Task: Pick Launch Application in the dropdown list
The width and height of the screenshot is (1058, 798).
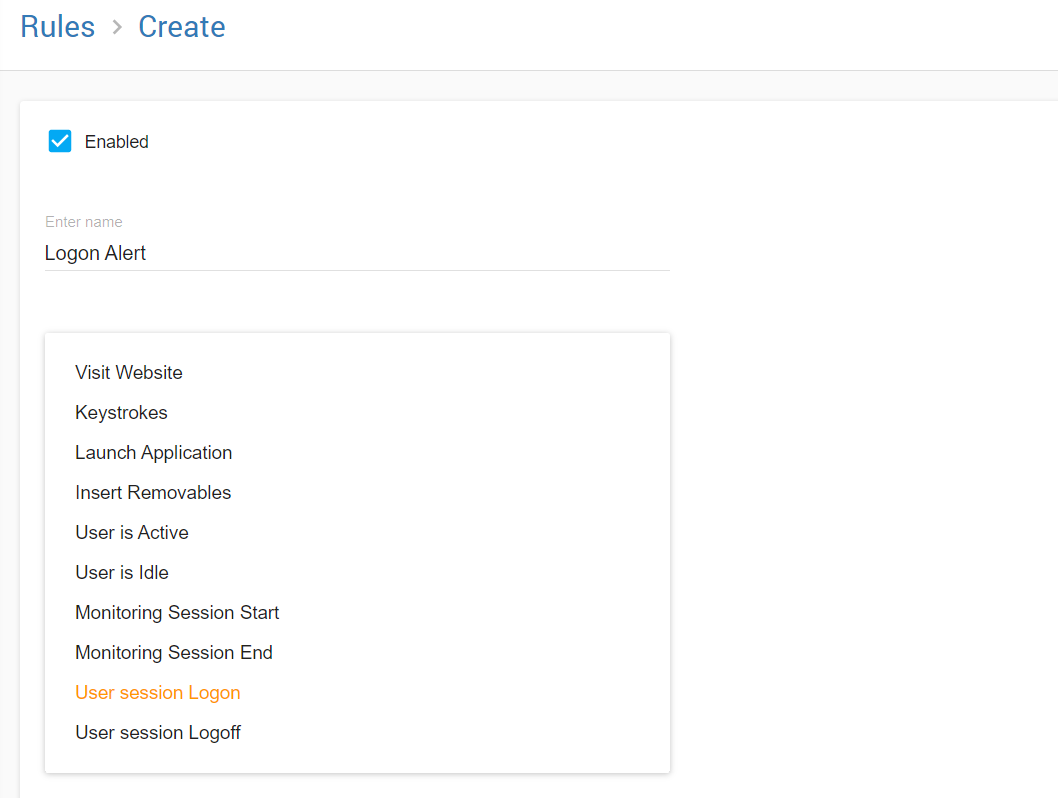Action: [x=153, y=453]
